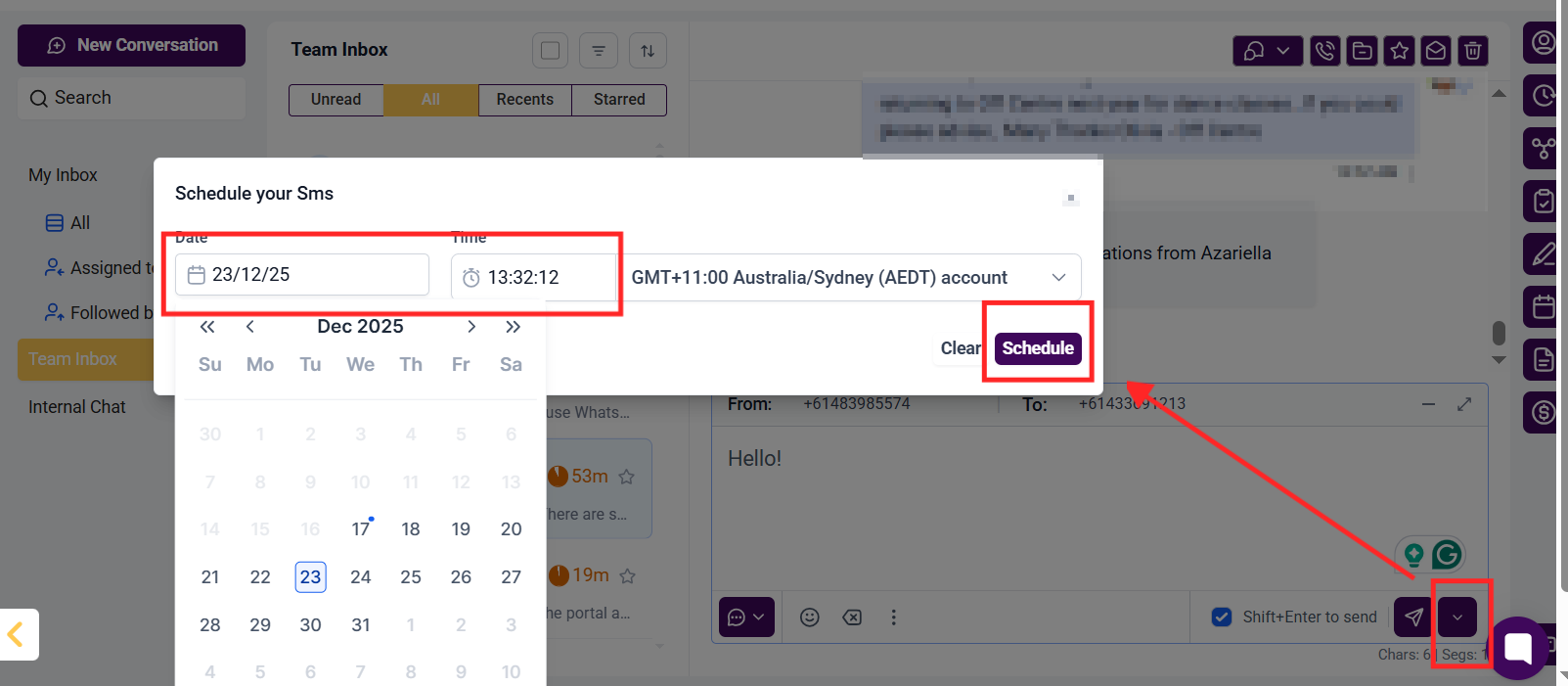Viewport: 1568px width, 686px height.
Task: Click the phone call icon
Action: point(1325,51)
